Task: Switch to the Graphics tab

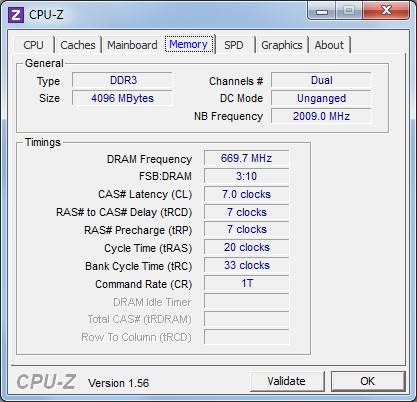Action: [x=282, y=45]
